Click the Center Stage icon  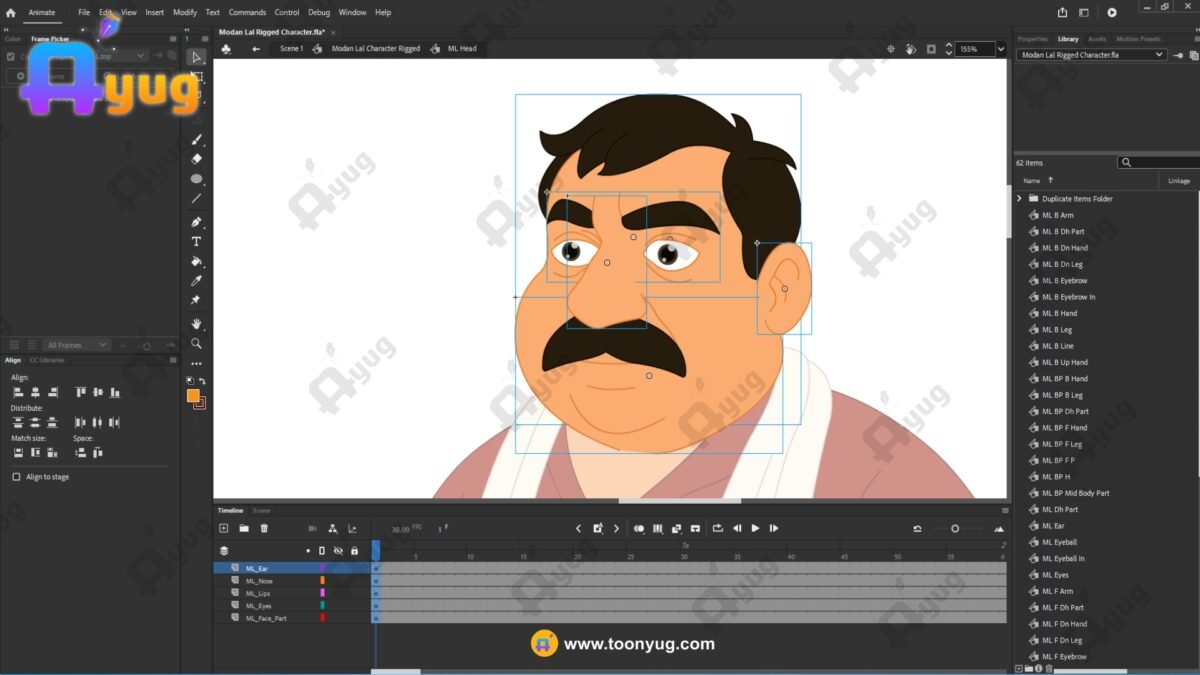point(891,48)
